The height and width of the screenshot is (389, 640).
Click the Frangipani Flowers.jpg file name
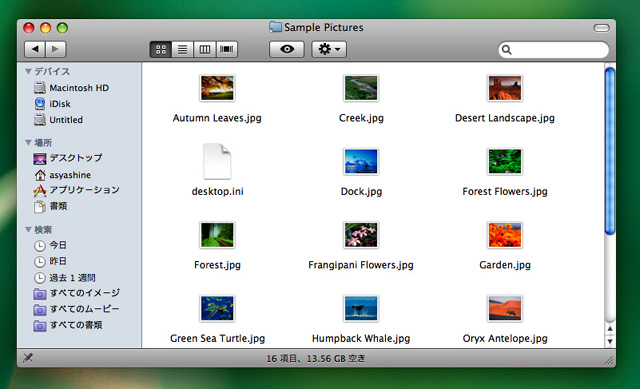coord(361,265)
